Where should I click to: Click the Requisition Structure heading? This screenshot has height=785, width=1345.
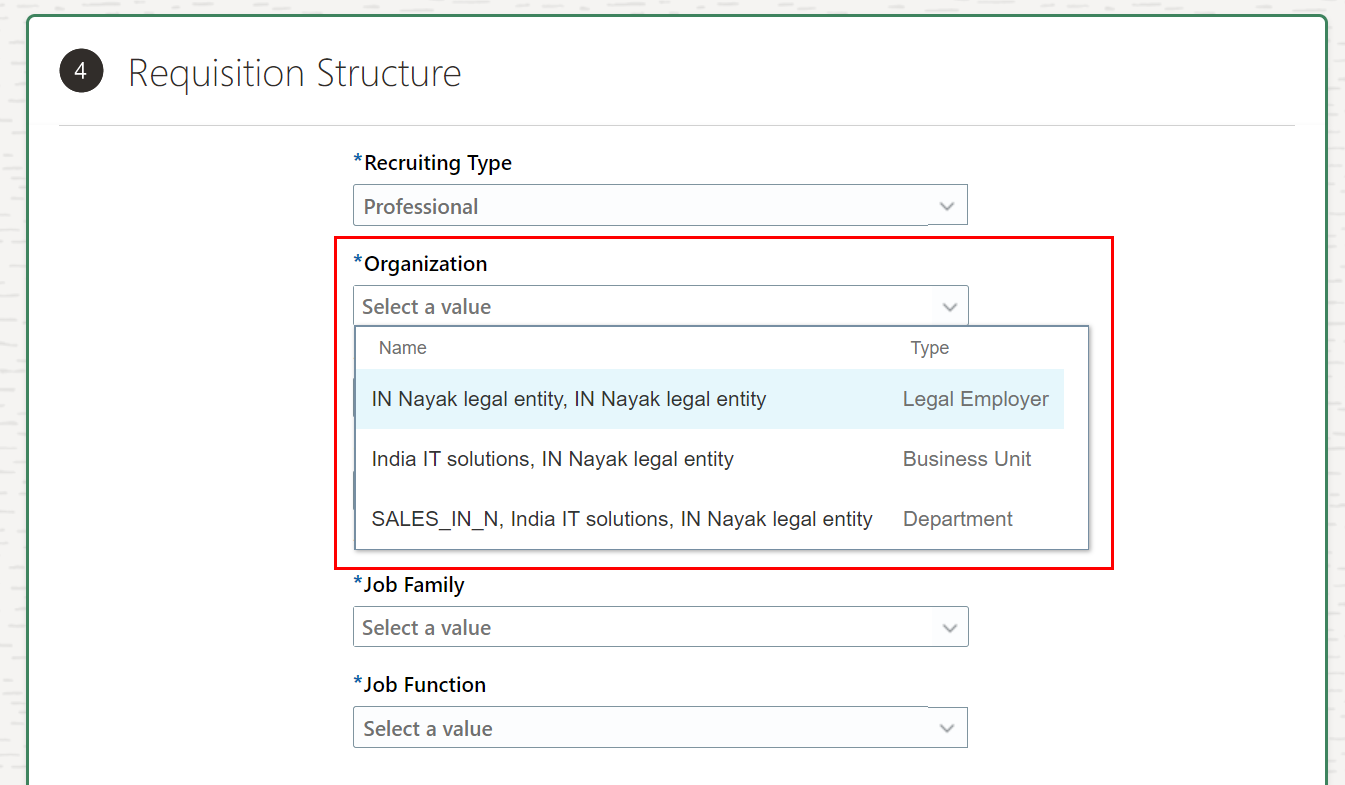294,72
